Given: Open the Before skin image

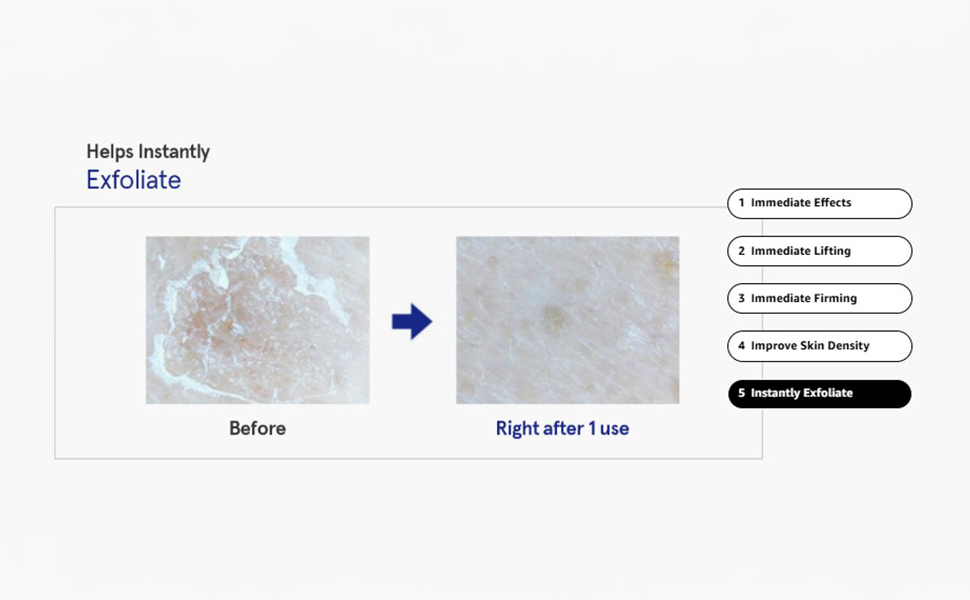Looking at the screenshot, I should [x=257, y=320].
